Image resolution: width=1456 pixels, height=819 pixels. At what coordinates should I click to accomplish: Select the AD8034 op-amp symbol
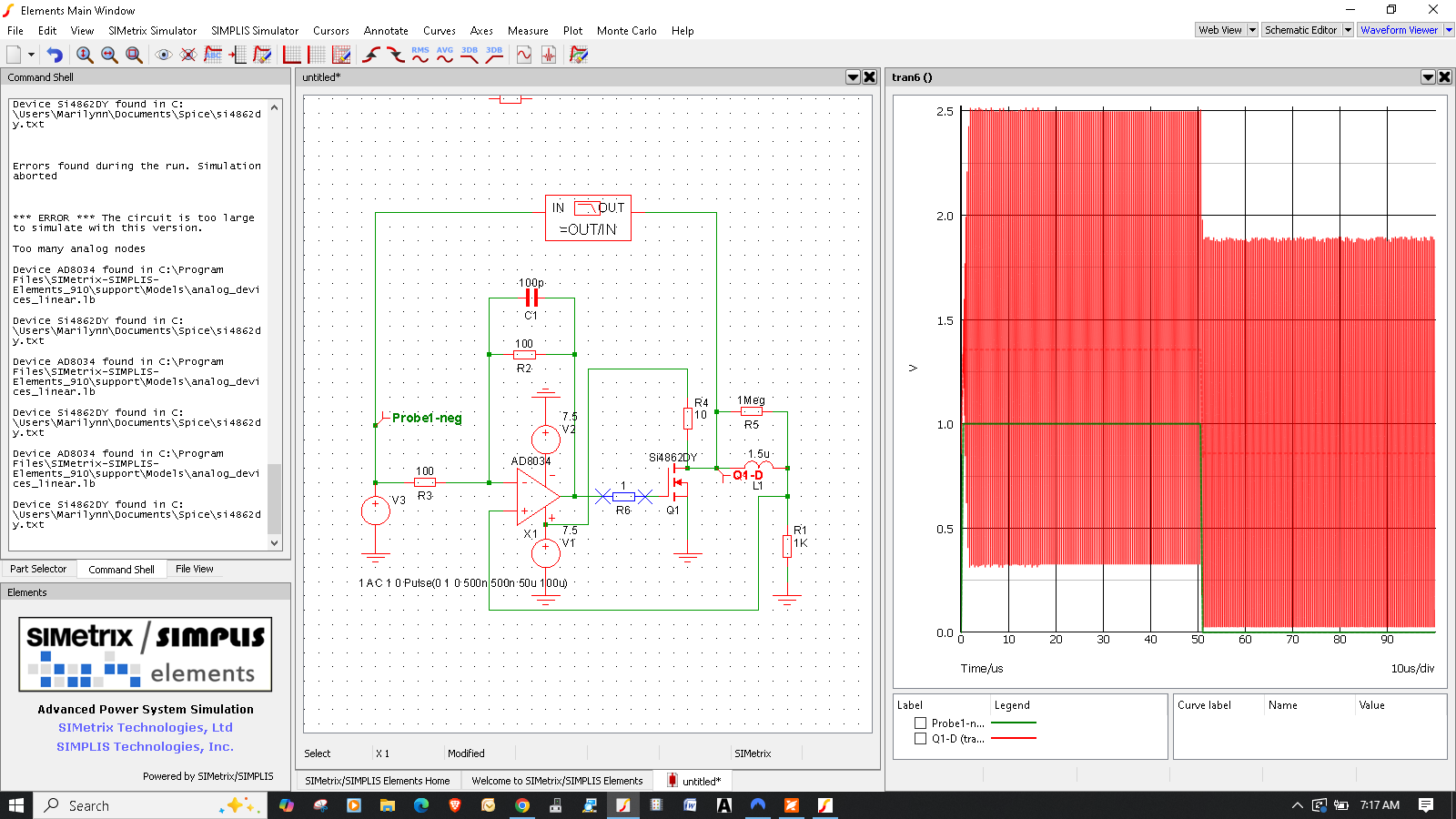tap(539, 497)
